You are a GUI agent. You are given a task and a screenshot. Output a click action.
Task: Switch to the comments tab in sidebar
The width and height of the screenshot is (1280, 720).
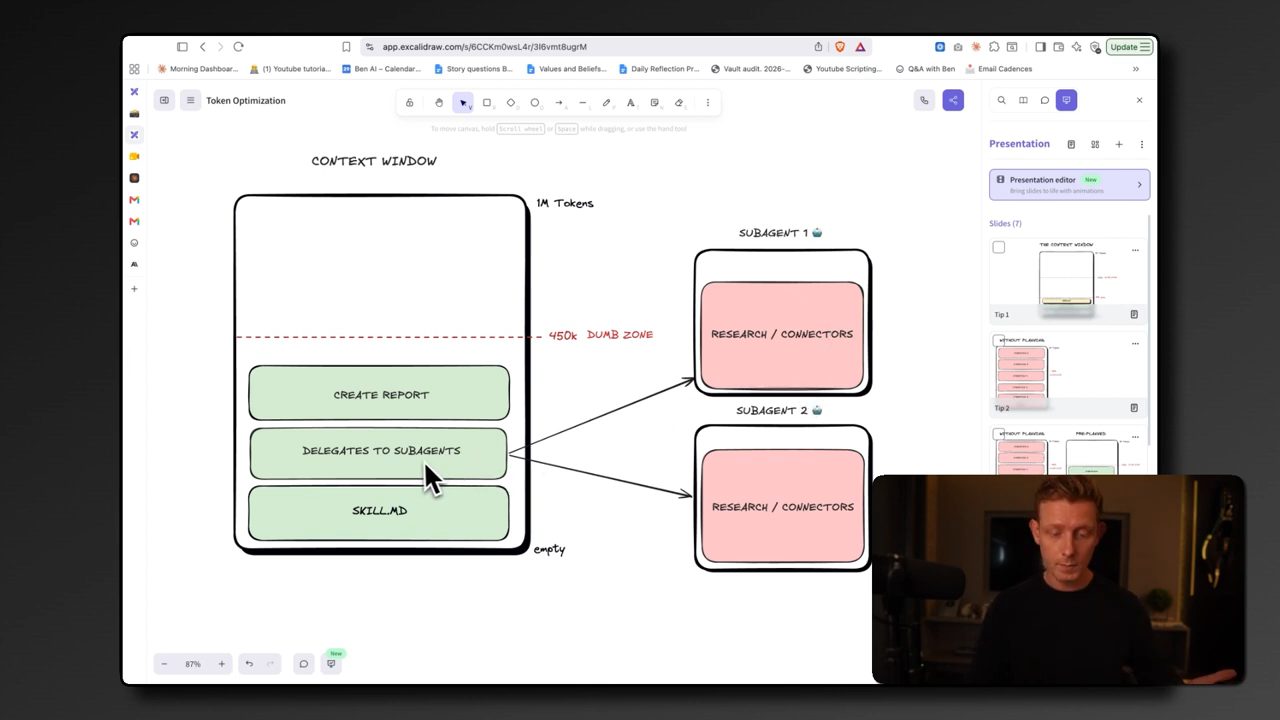click(1045, 100)
